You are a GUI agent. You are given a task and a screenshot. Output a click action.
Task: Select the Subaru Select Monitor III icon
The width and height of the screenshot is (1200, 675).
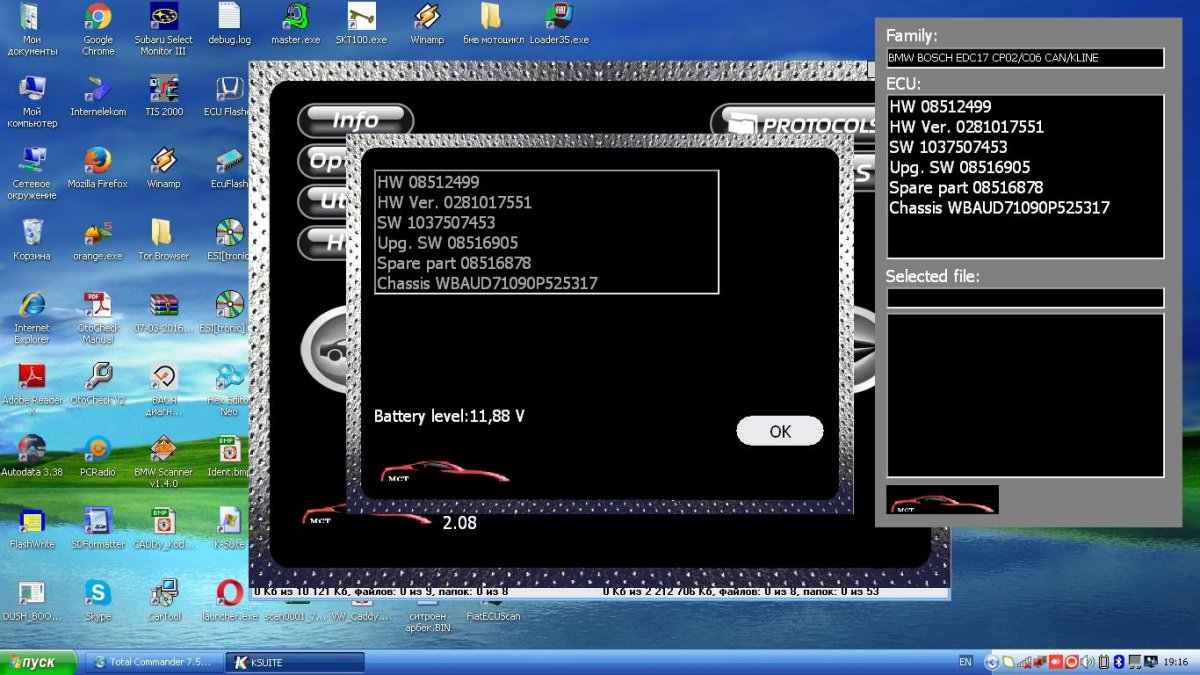point(163,18)
